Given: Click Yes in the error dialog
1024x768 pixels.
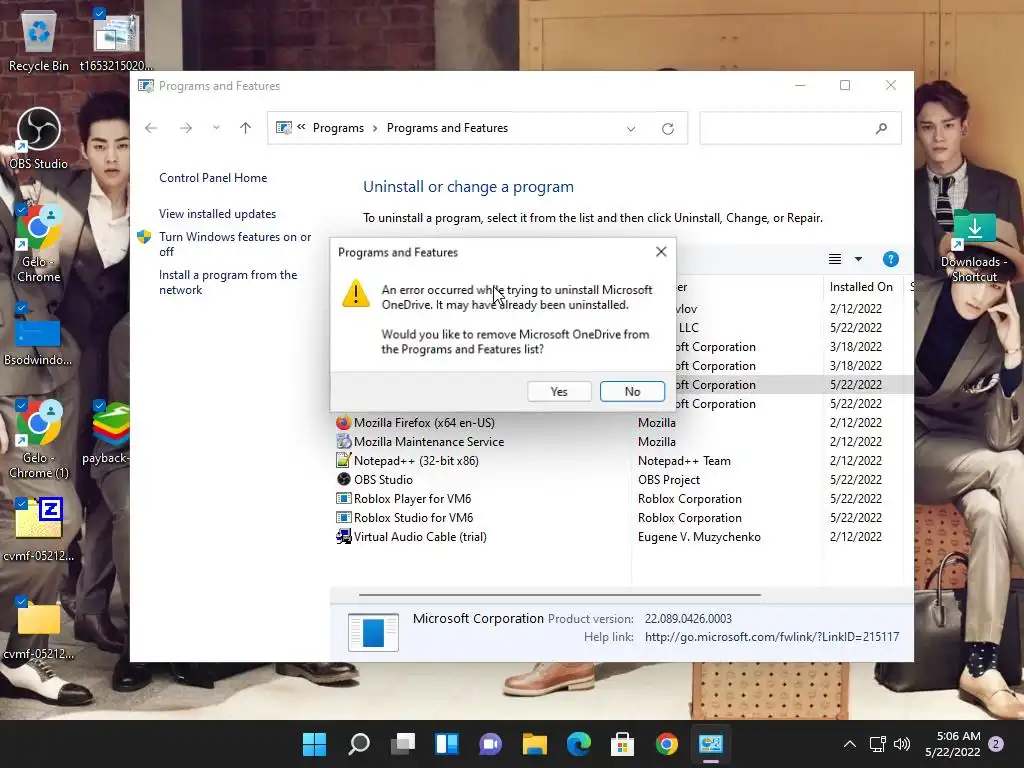Looking at the screenshot, I should (559, 391).
